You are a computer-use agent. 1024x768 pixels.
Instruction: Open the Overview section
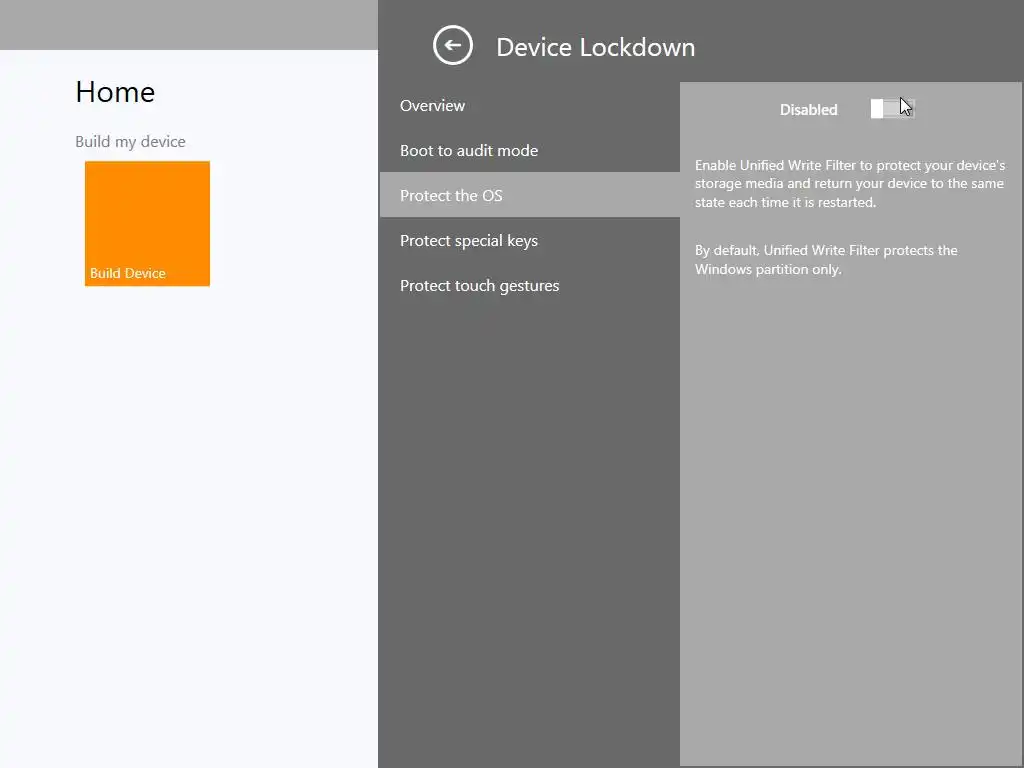tap(432, 106)
